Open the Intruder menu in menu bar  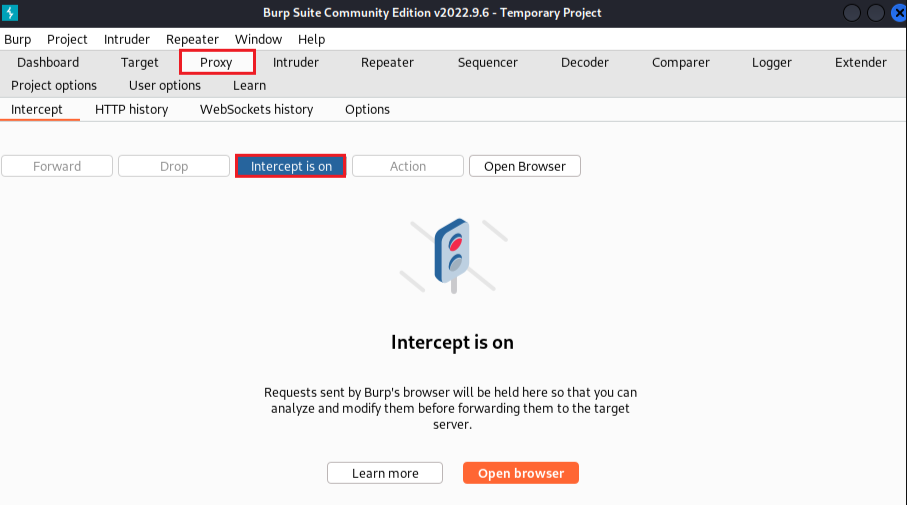coord(127,39)
